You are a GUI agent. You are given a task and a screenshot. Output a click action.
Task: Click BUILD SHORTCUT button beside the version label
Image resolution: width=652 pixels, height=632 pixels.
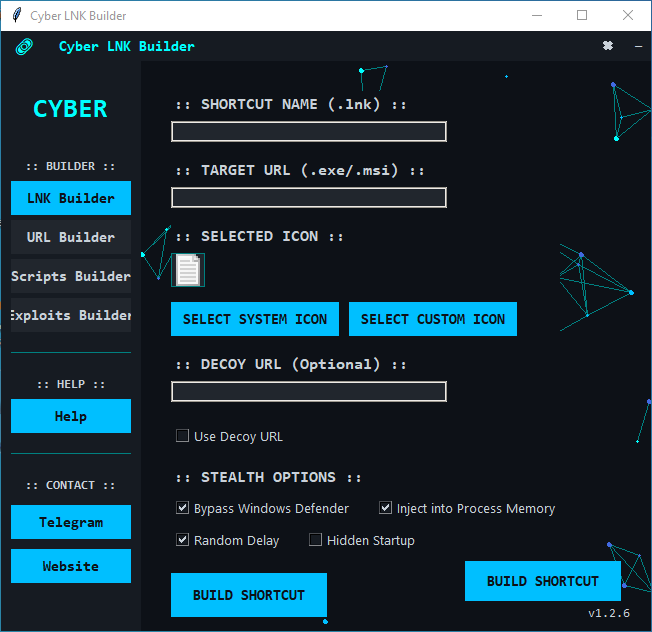click(x=543, y=581)
